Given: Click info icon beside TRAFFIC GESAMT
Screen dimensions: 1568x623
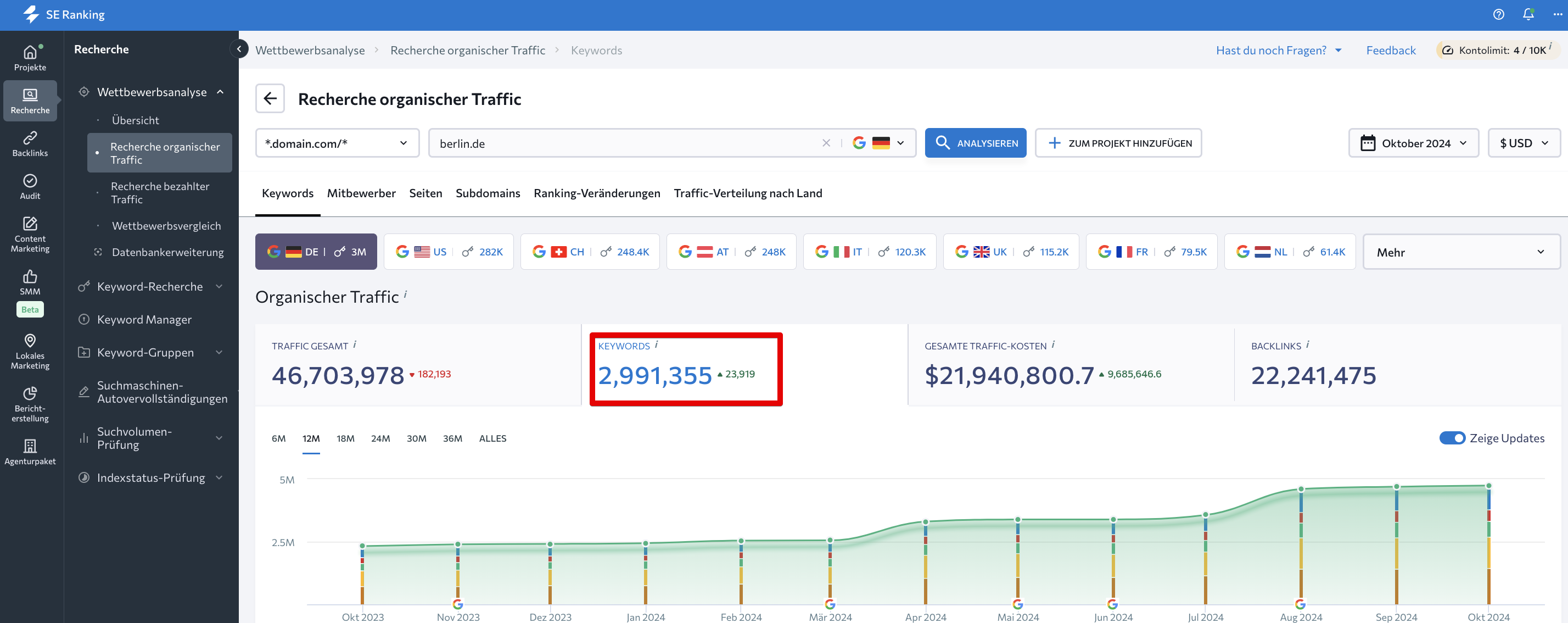Looking at the screenshot, I should 355,344.
